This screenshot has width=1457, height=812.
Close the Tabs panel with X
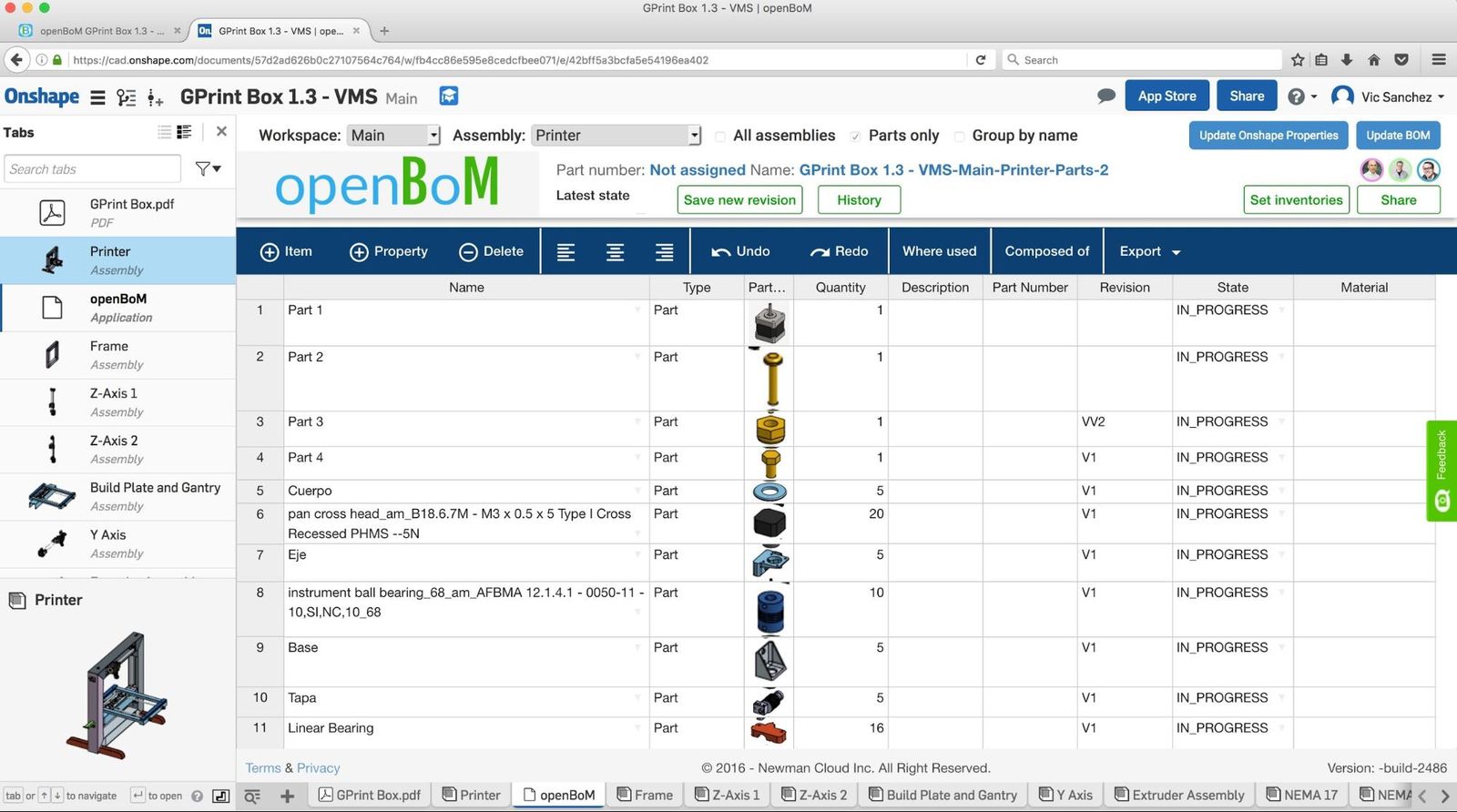221,132
